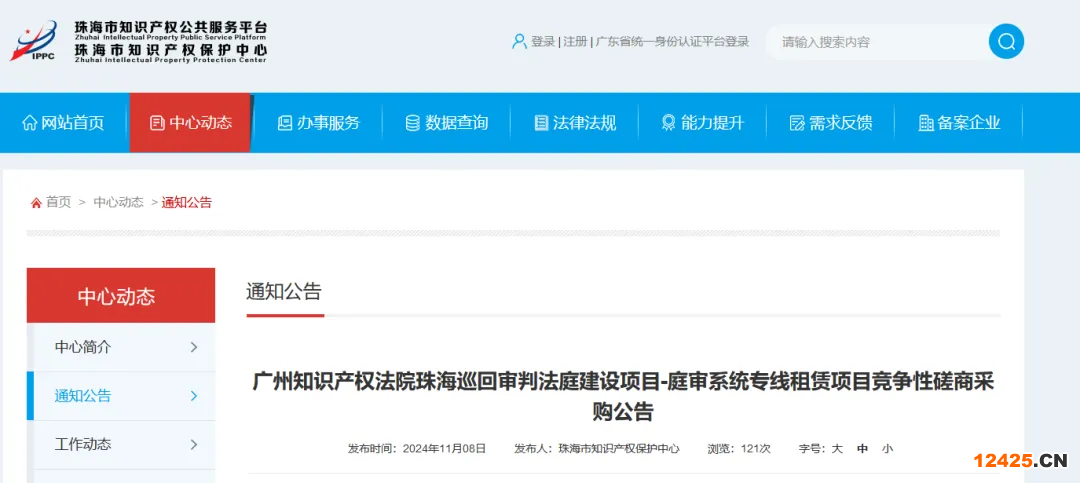Expand the 工作动态 sidebar chevron
The image size is (1080, 483).
click(194, 444)
